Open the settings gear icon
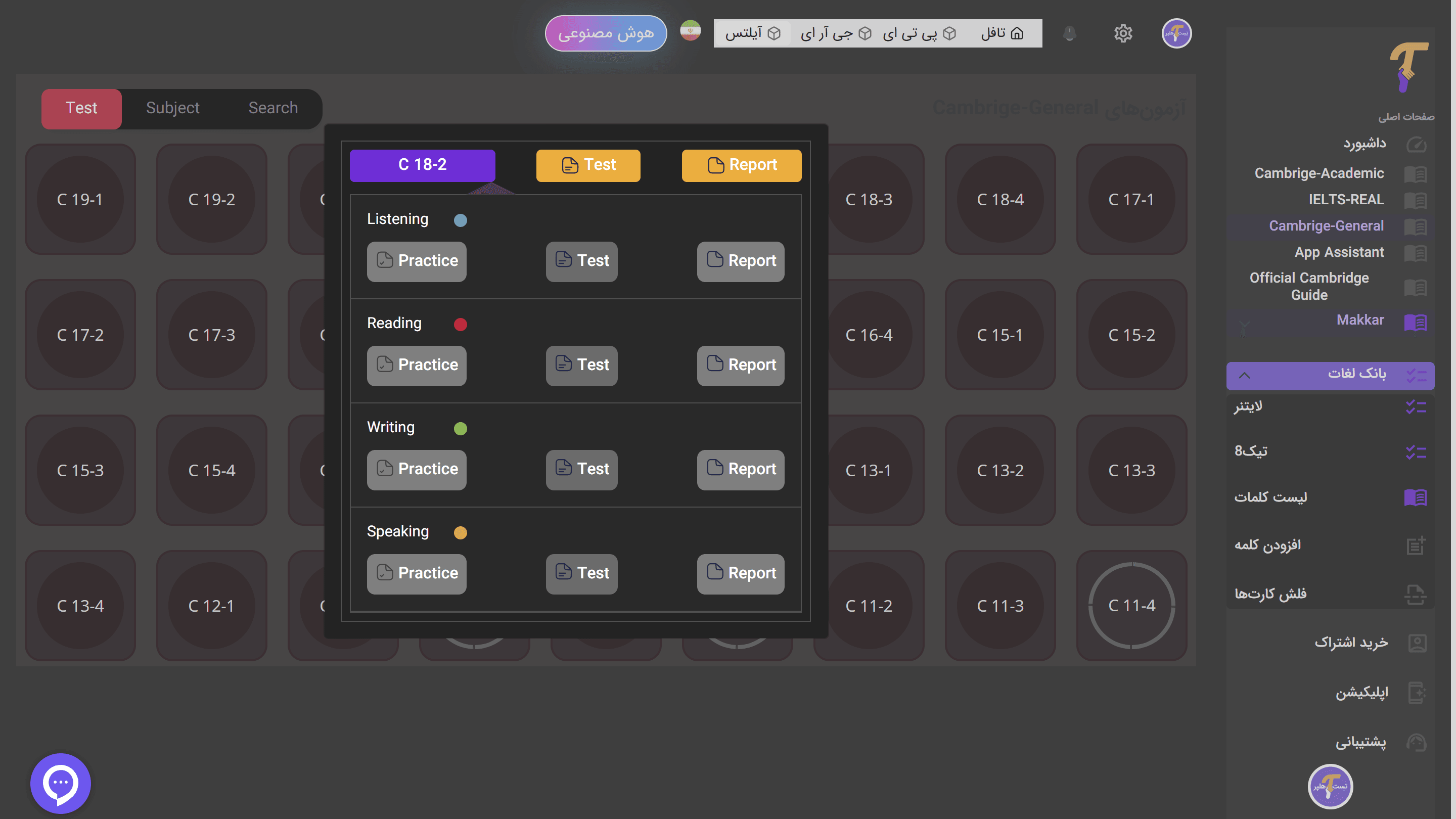The height and width of the screenshot is (819, 1456). coord(1123,33)
